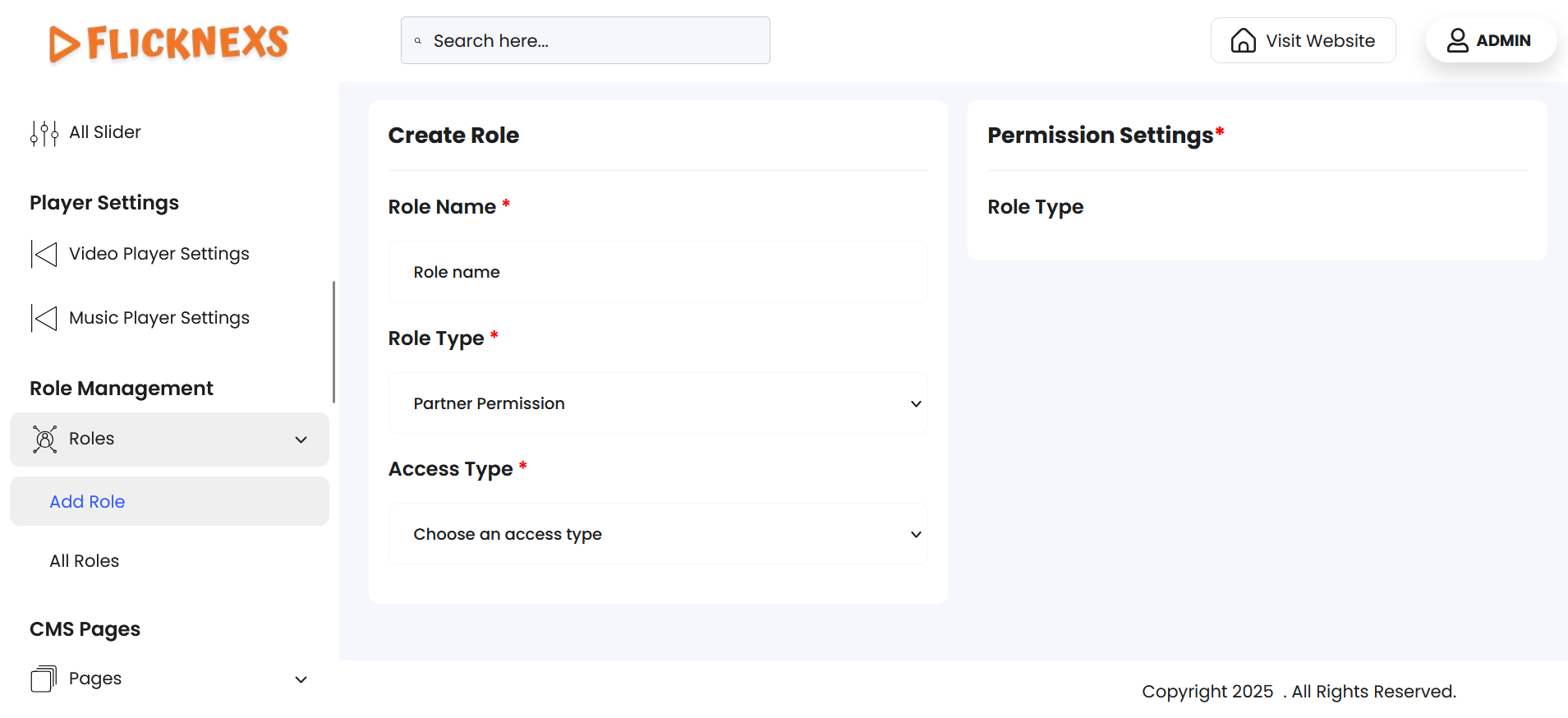1568x718 pixels.
Task: Click the Roles user network icon
Action: coord(44,440)
